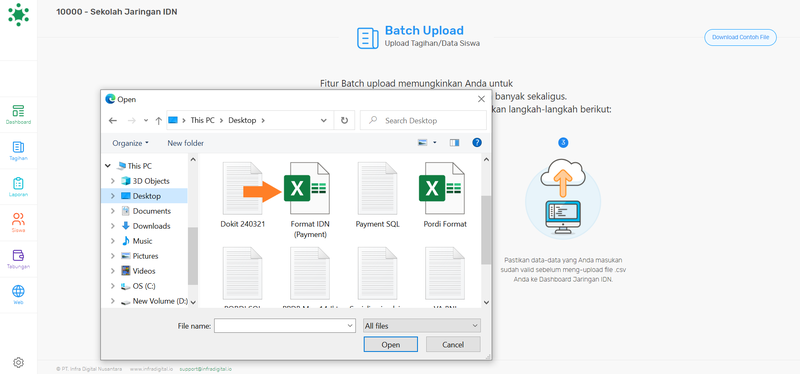Open the Organize menu dropdown
Image resolution: width=800 pixels, height=374 pixels.
[x=131, y=143]
